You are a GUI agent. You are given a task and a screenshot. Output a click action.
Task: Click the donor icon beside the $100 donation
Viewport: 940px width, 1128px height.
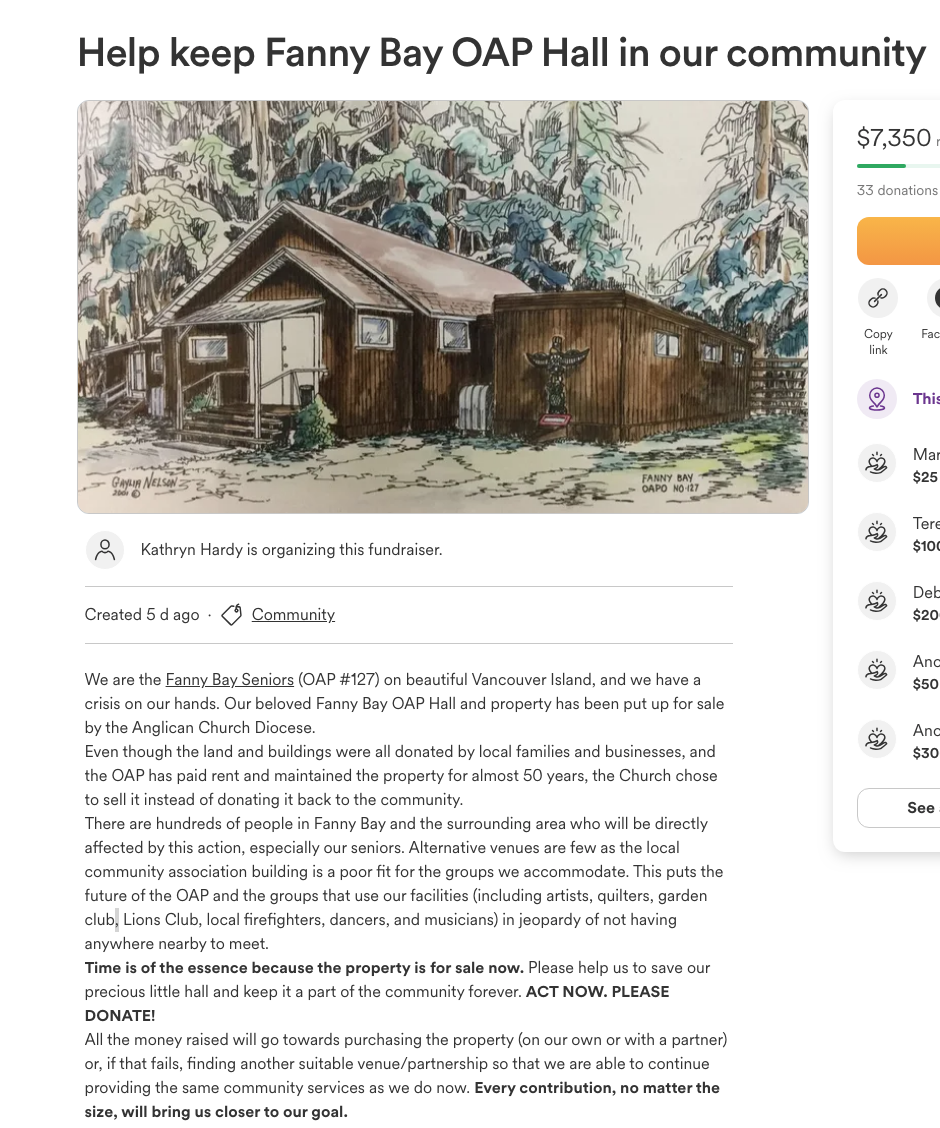(x=877, y=533)
